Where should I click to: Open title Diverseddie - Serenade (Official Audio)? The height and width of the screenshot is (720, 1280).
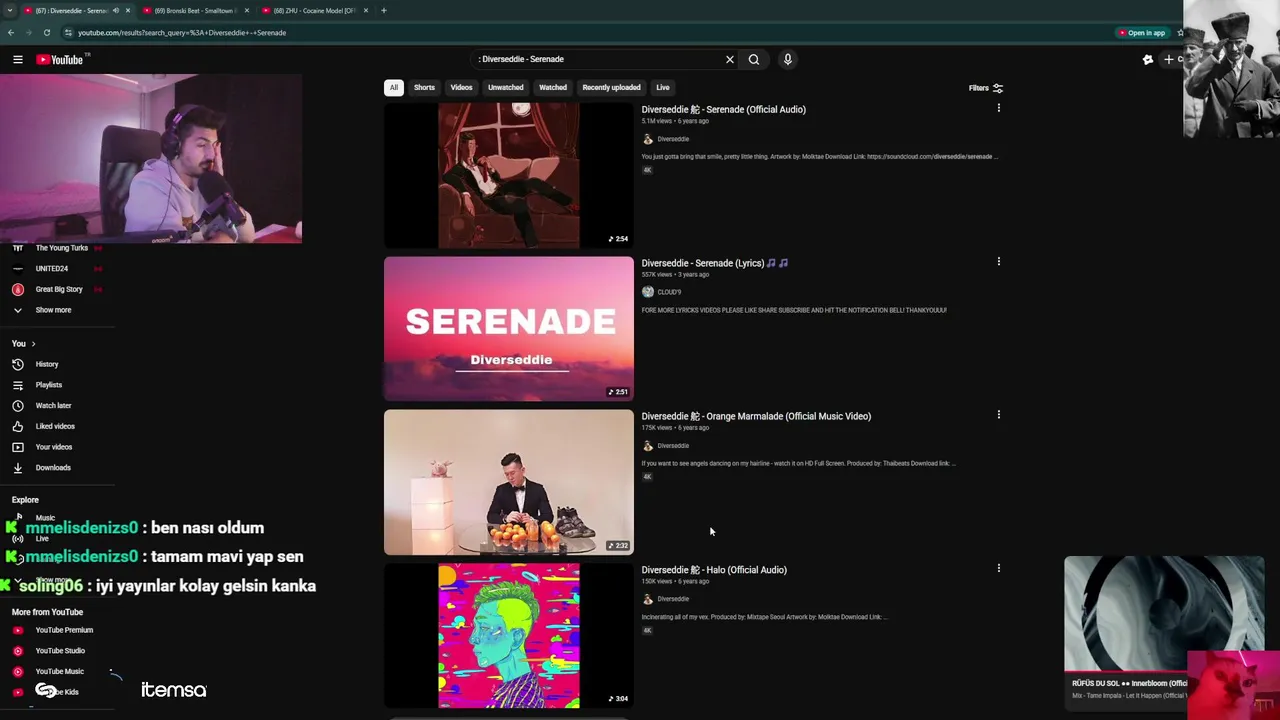click(723, 109)
